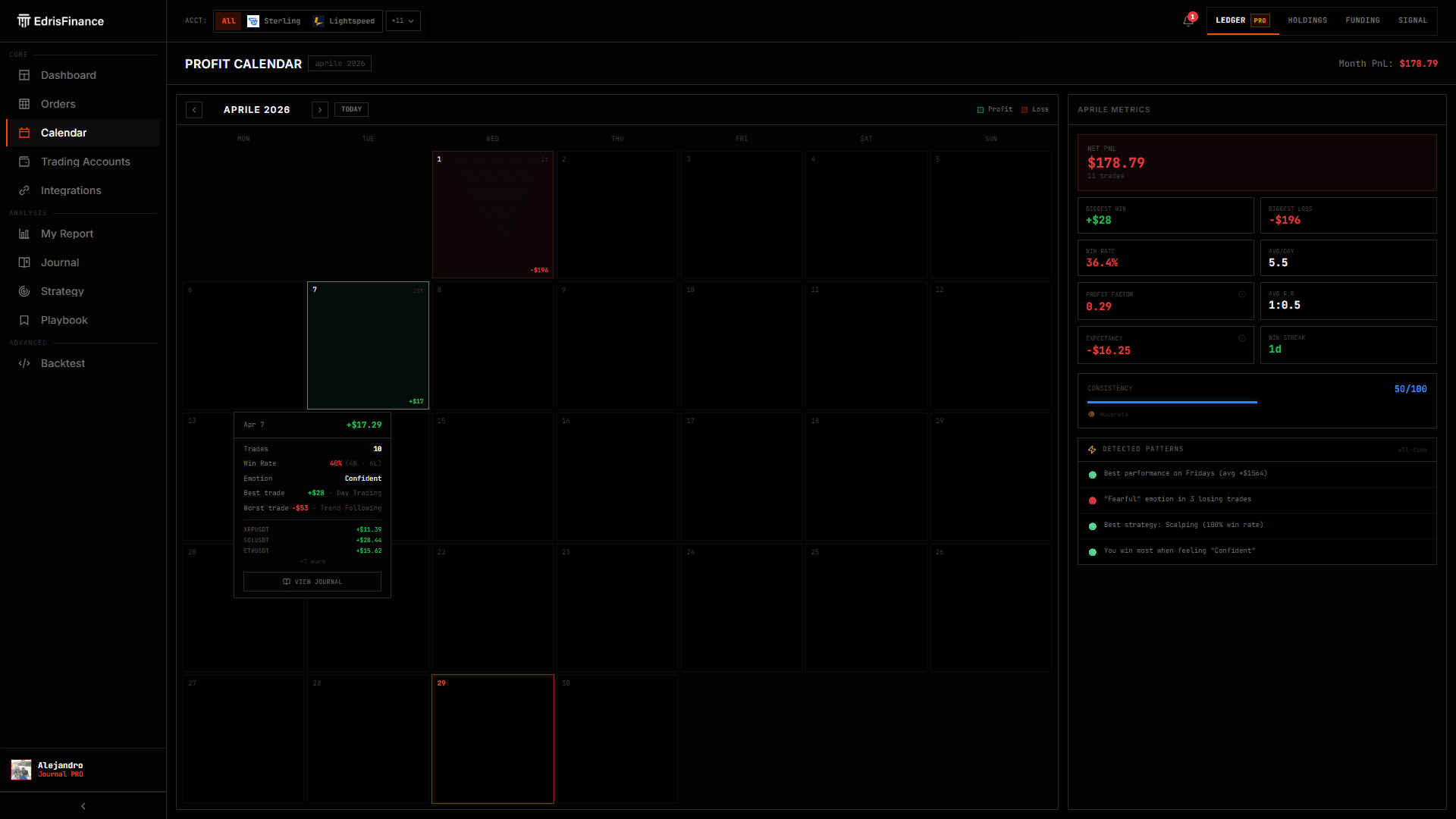Collapse the sidebar with chevron
Image resolution: width=1456 pixels, height=819 pixels.
[x=83, y=806]
